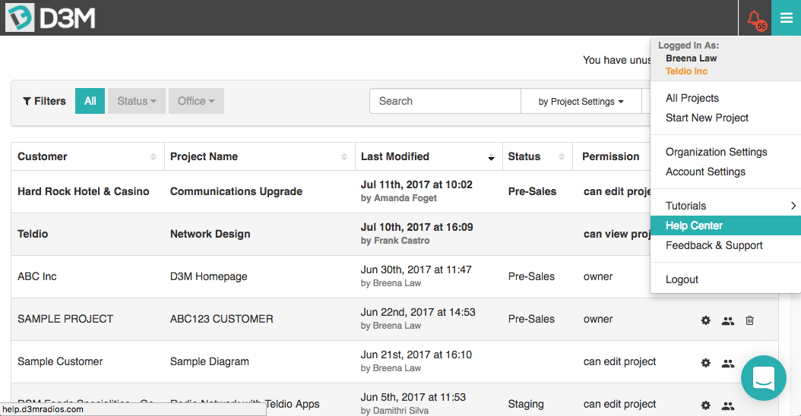Click the Teldio Inc organization name

pos(686,72)
